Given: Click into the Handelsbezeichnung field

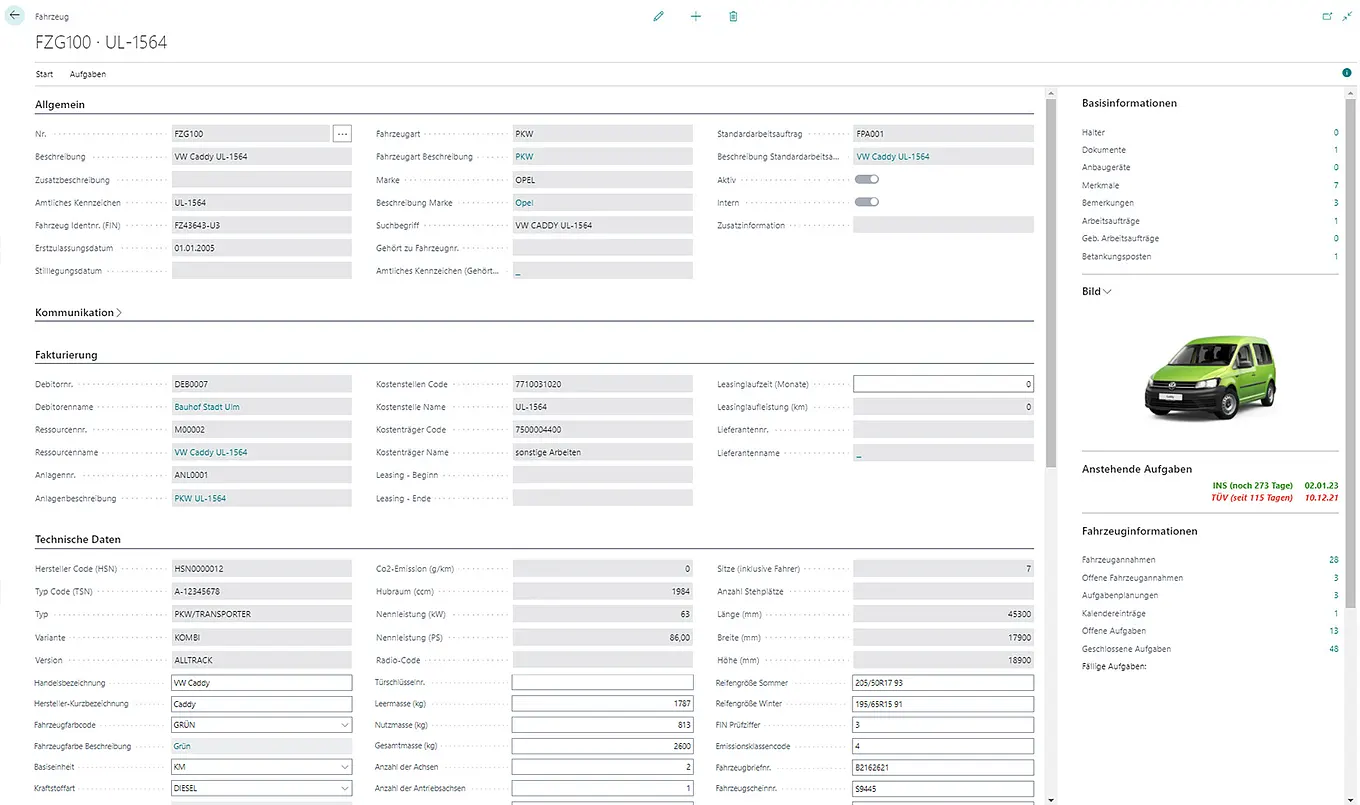Looking at the screenshot, I should click(x=261, y=683).
